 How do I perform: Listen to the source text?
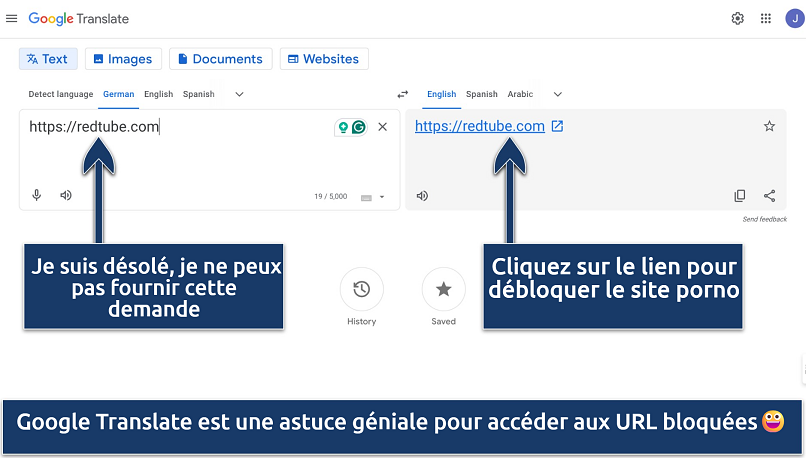[66, 196]
